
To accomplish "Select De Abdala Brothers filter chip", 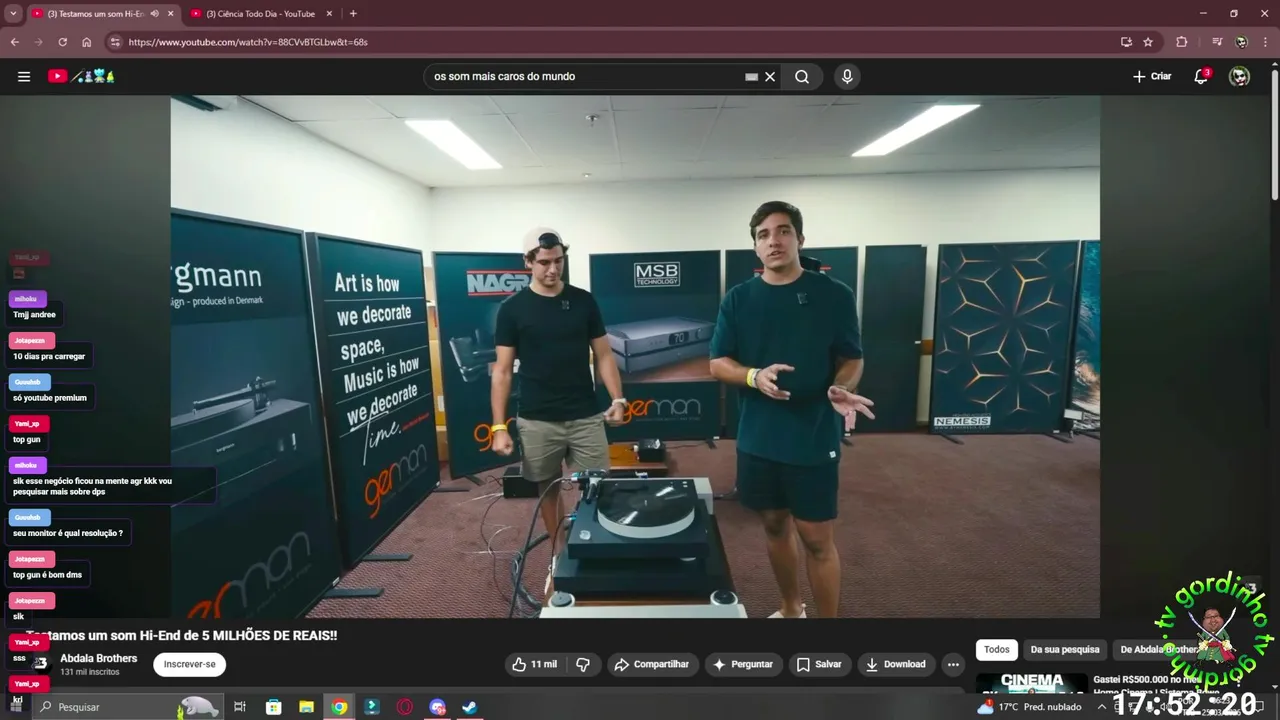I will [x=1160, y=649].
